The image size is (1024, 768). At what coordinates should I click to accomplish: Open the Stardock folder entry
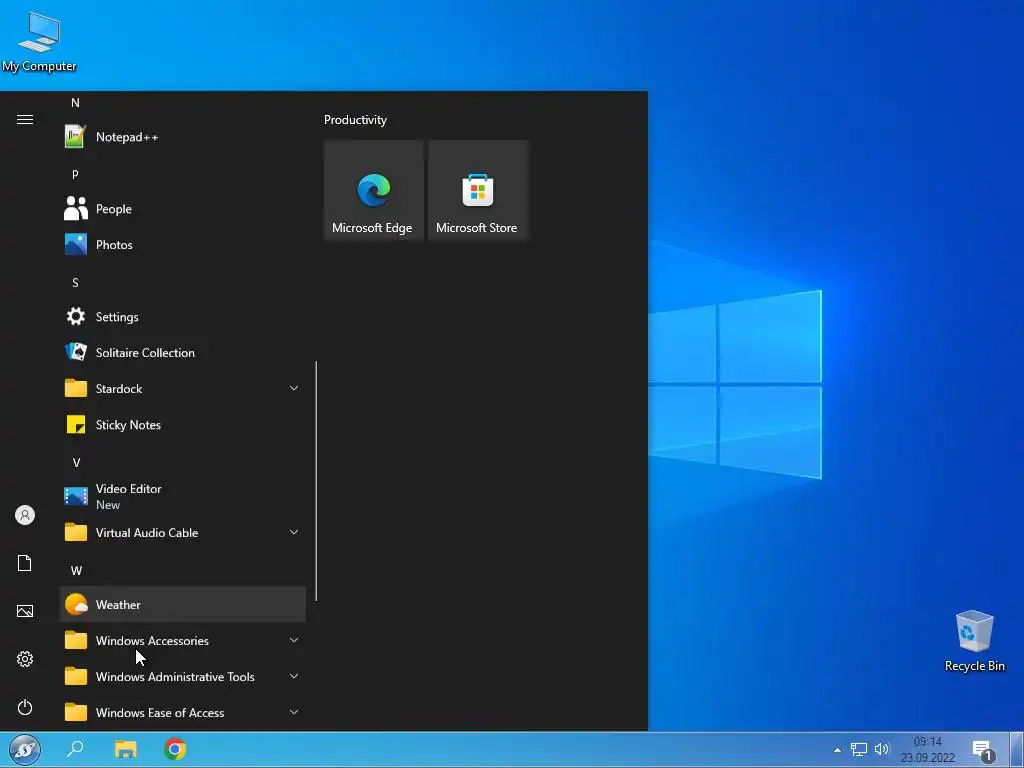[x=182, y=389]
